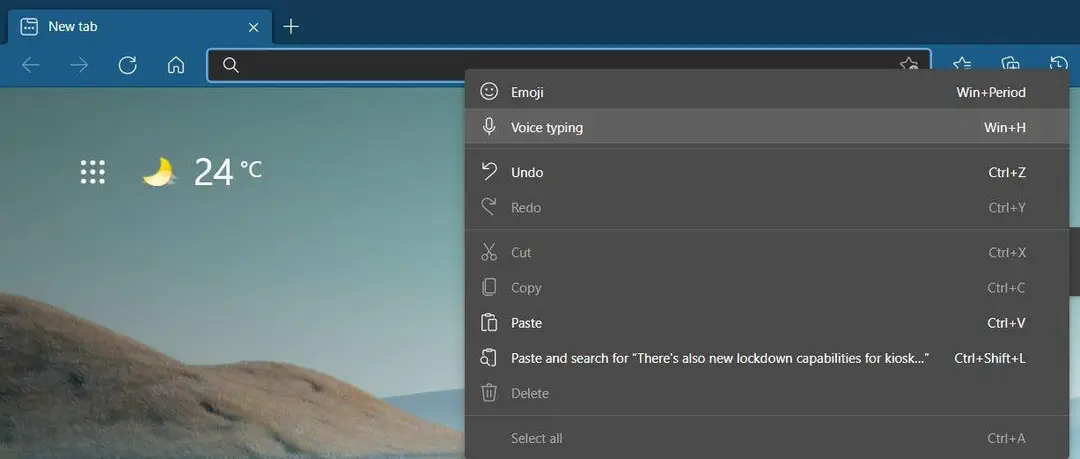1080x459 pixels.
Task: Open the new tab with plus button
Action: (291, 27)
